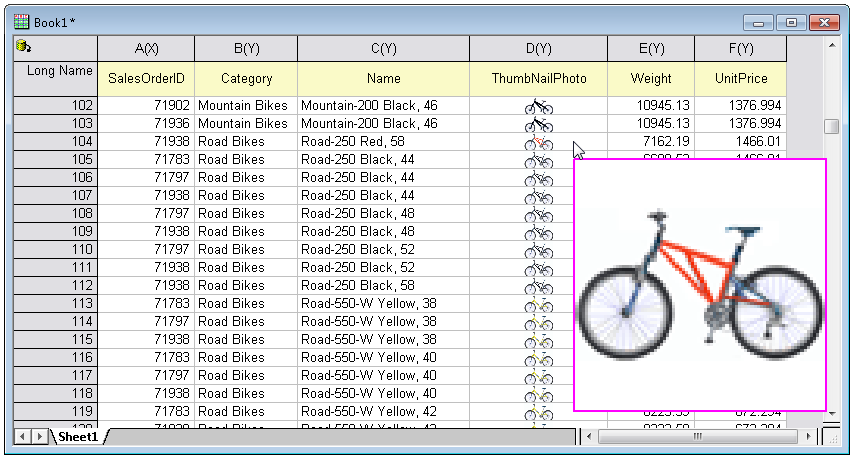Select row 110 header
This screenshot has height=461, width=856.
click(x=55, y=250)
